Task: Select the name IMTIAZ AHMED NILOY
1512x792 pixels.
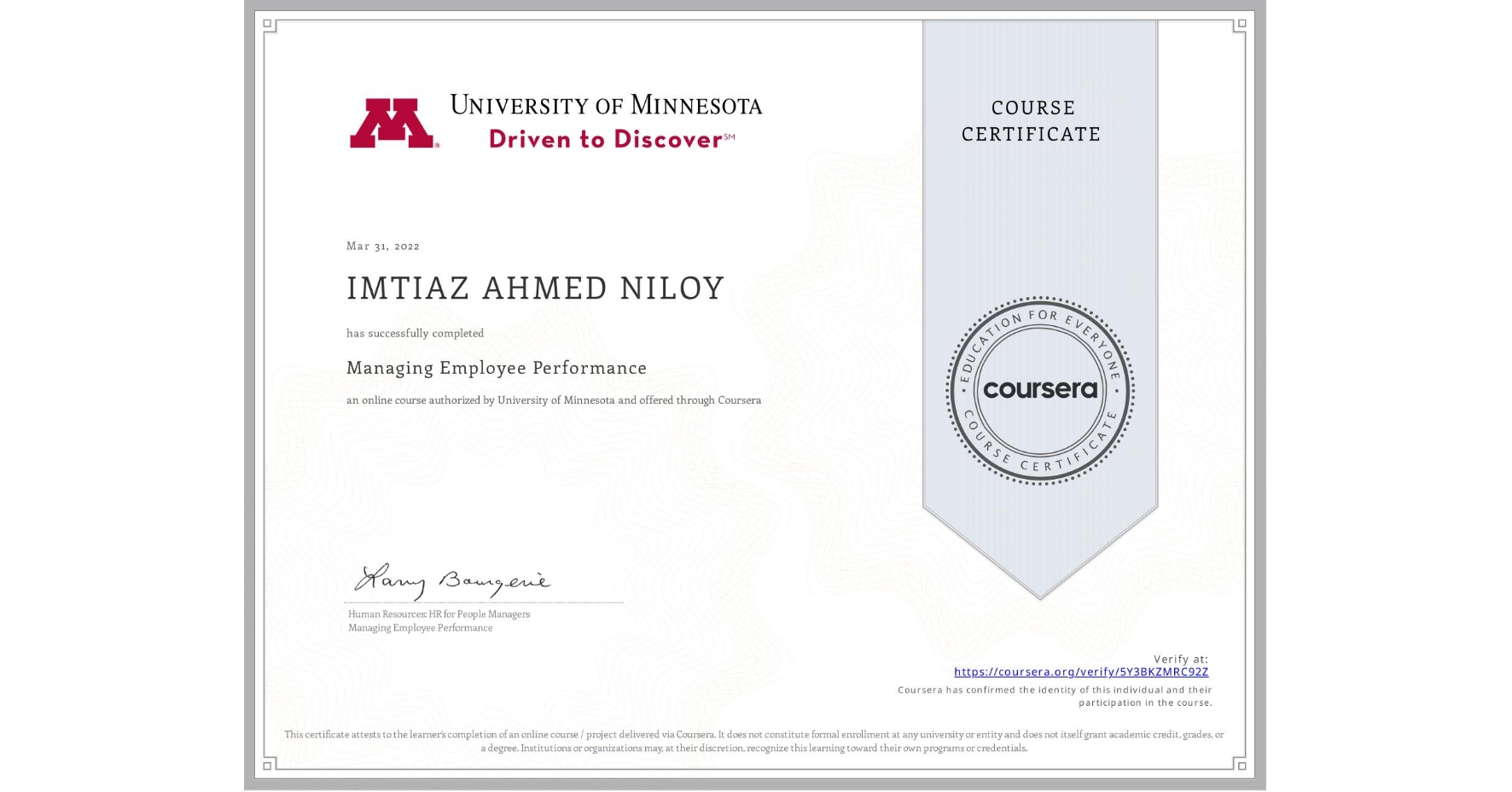Action: [x=534, y=288]
